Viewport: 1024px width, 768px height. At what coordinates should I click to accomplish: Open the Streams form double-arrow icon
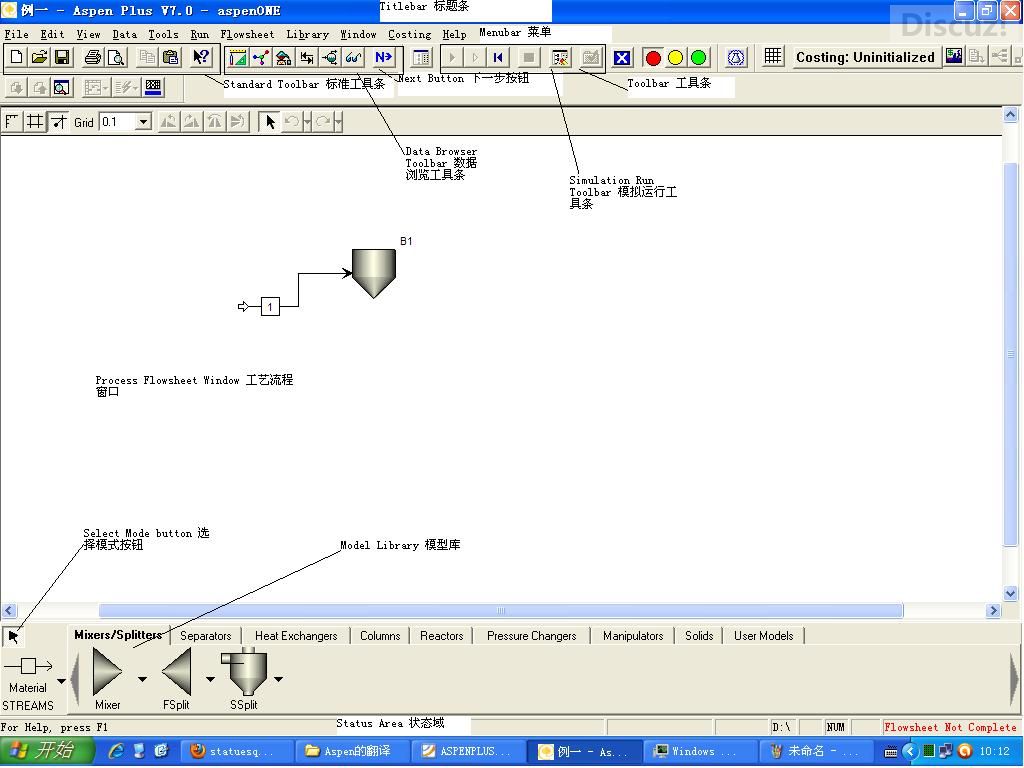[306, 58]
